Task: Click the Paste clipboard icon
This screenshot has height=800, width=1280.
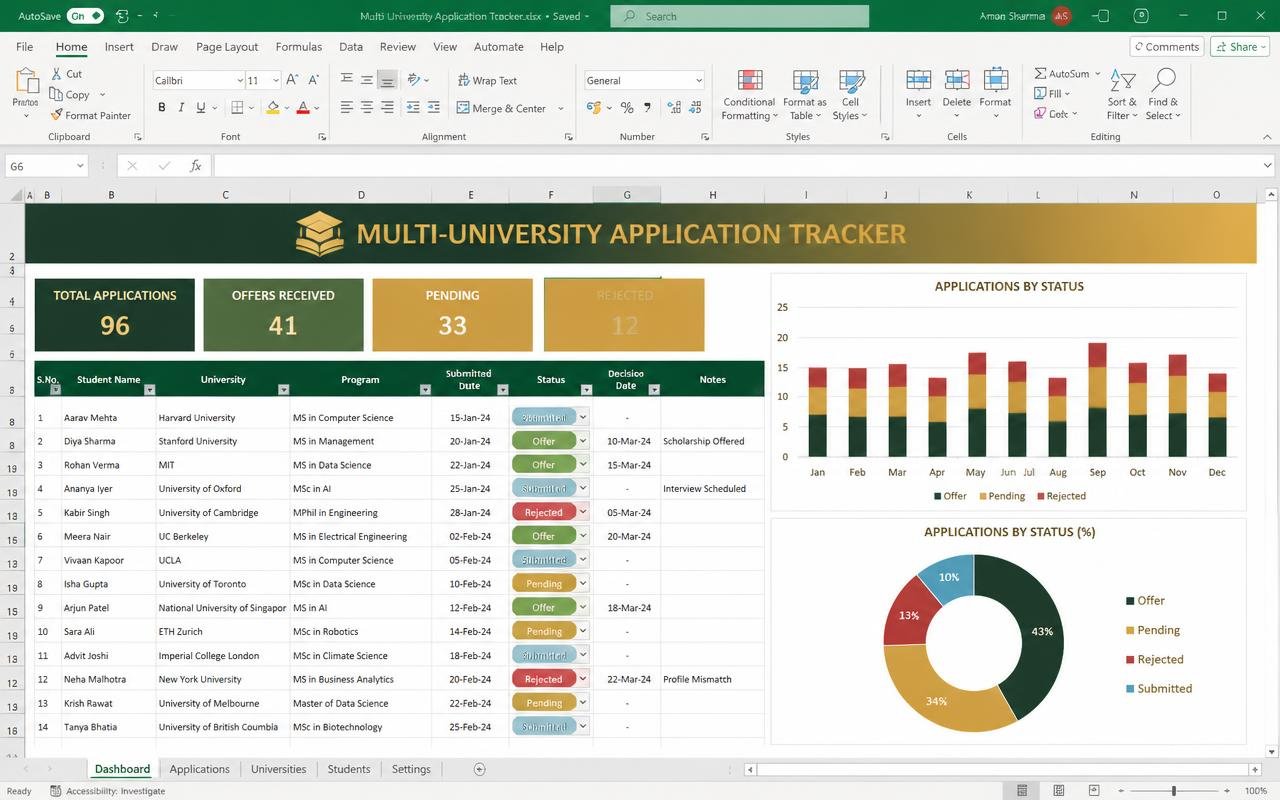Action: click(x=26, y=82)
